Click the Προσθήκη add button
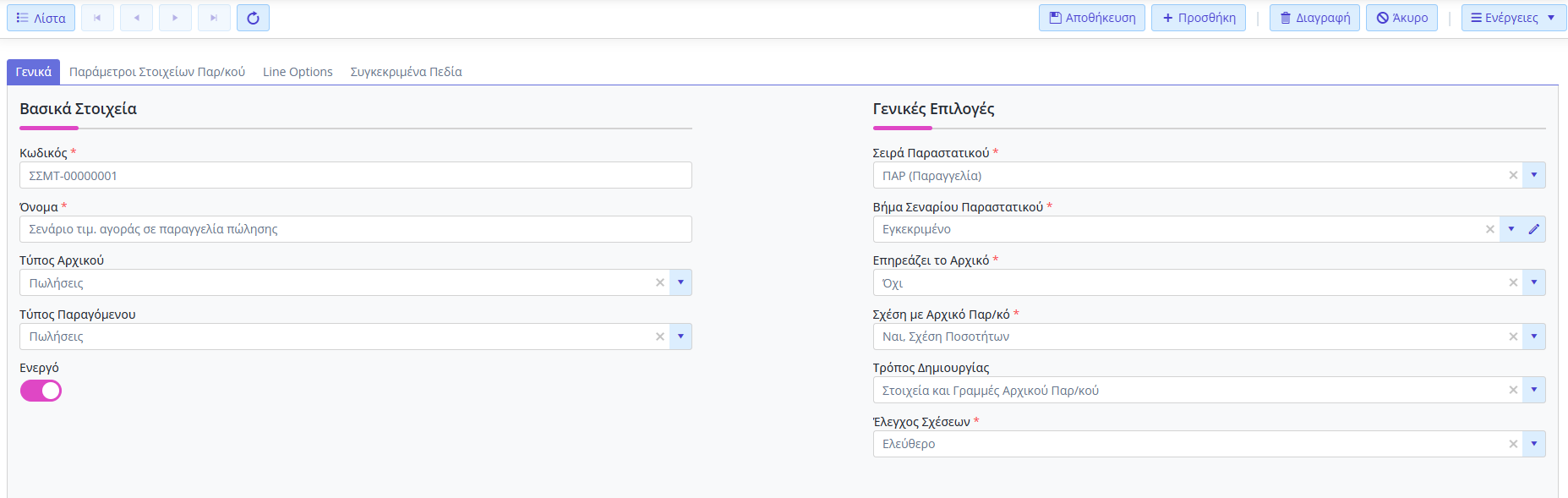This screenshot has height=498, width=1568. (x=1199, y=18)
